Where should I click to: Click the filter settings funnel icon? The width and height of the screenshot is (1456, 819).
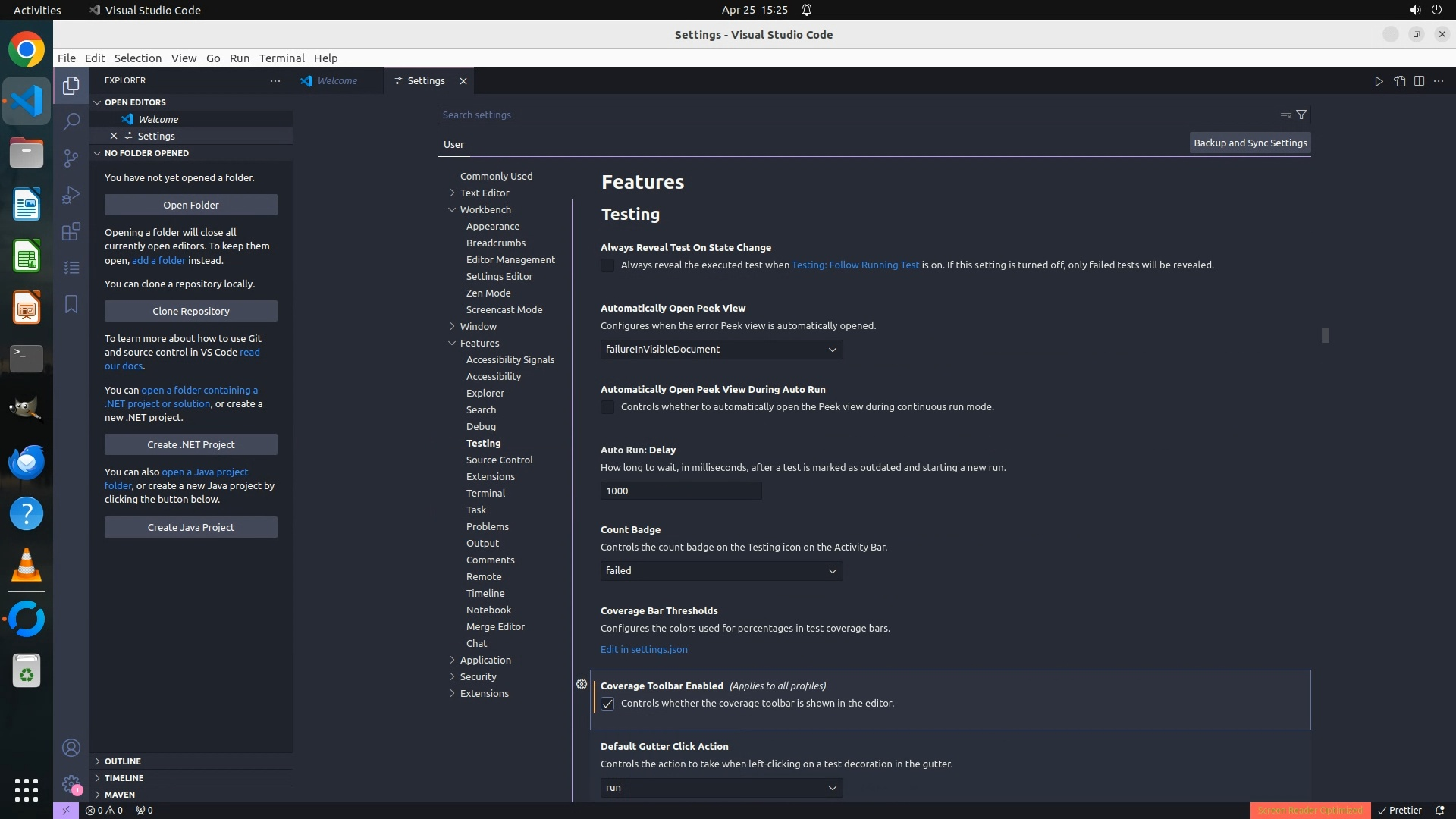(x=1301, y=115)
